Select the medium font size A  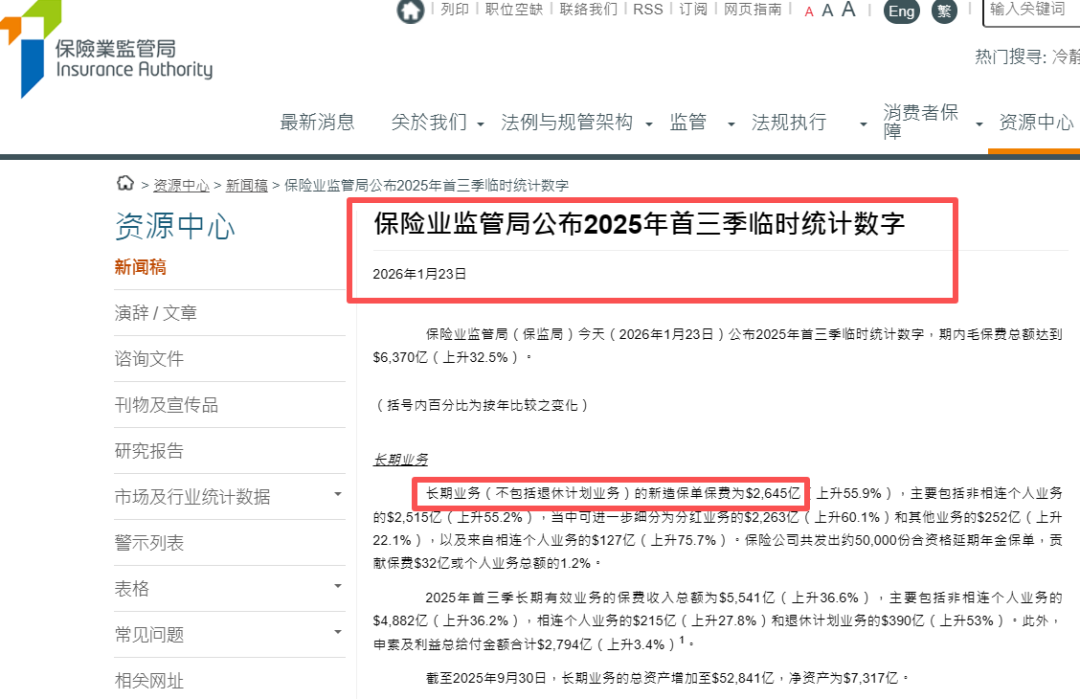coord(827,11)
